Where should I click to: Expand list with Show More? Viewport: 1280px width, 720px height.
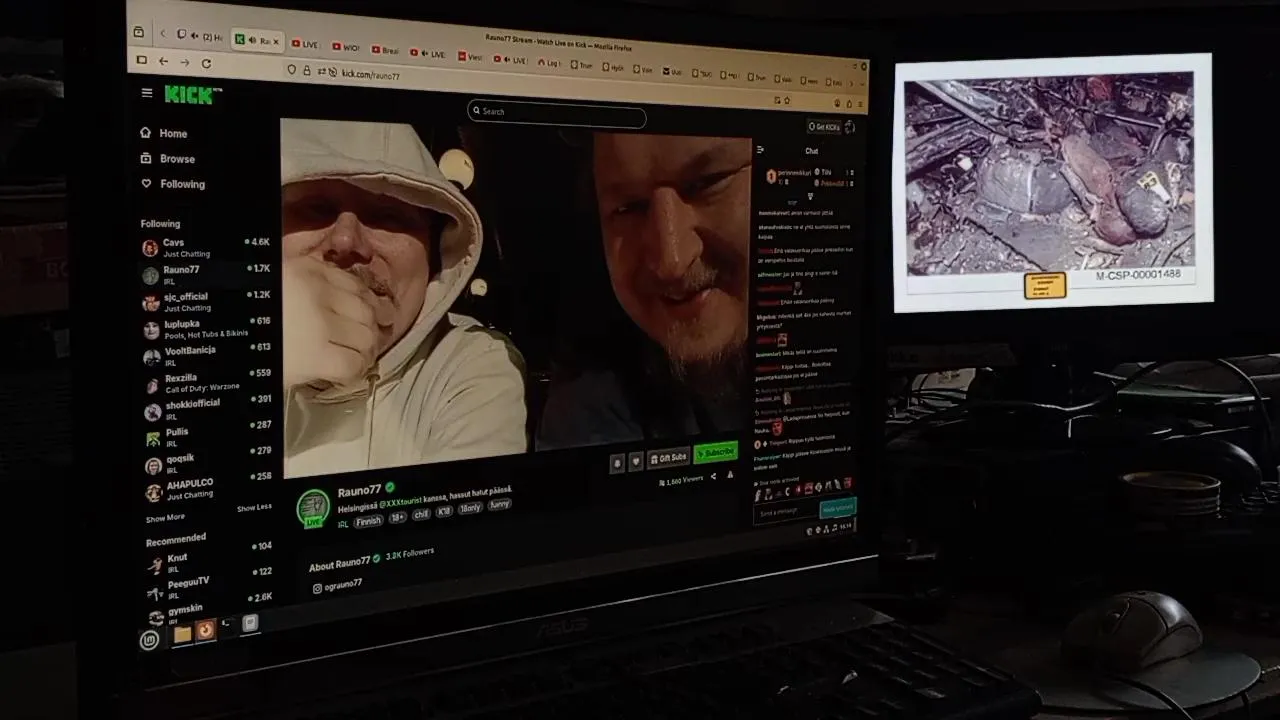pos(165,518)
